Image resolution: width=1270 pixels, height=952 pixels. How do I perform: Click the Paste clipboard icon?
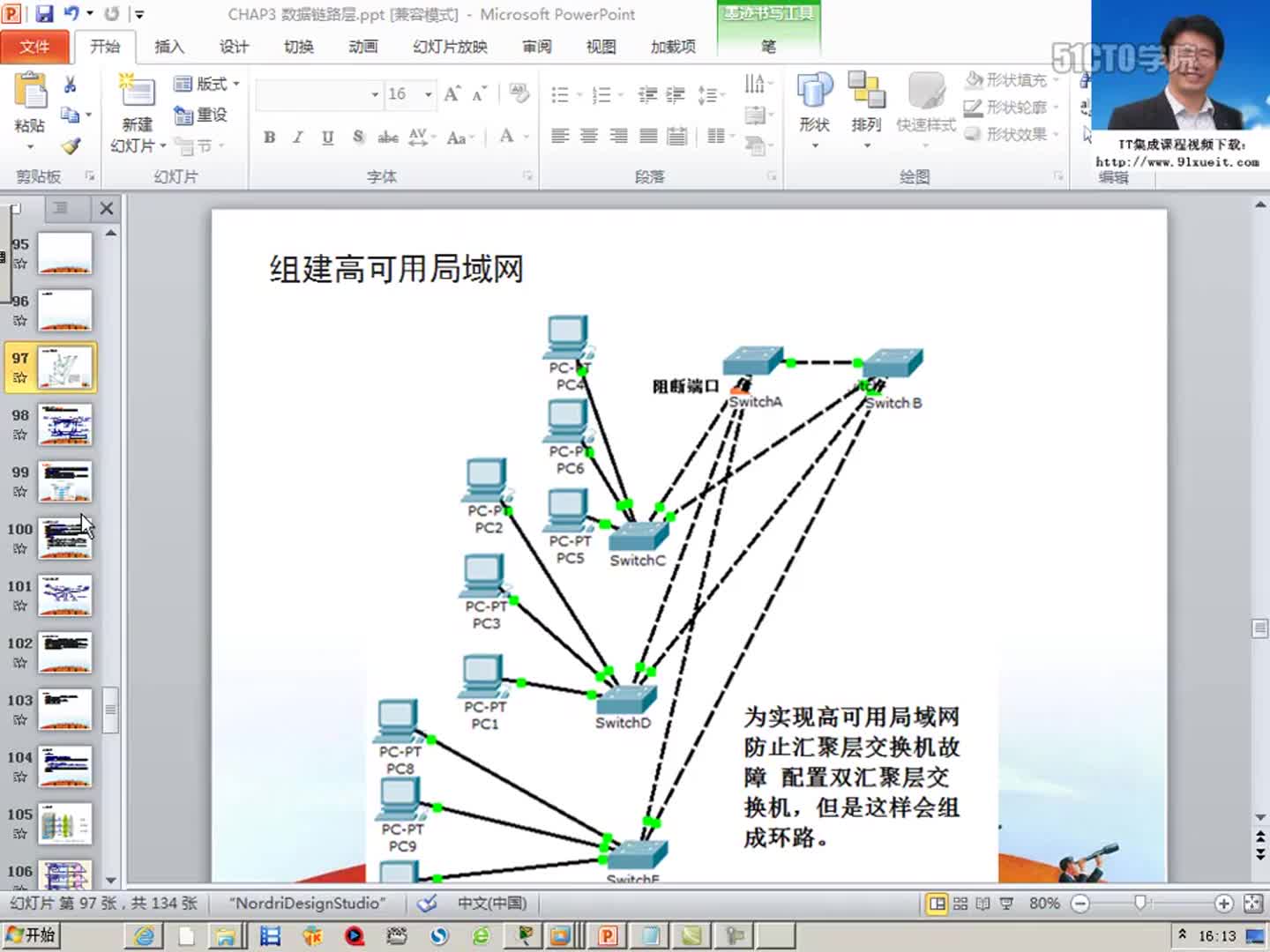[31, 93]
